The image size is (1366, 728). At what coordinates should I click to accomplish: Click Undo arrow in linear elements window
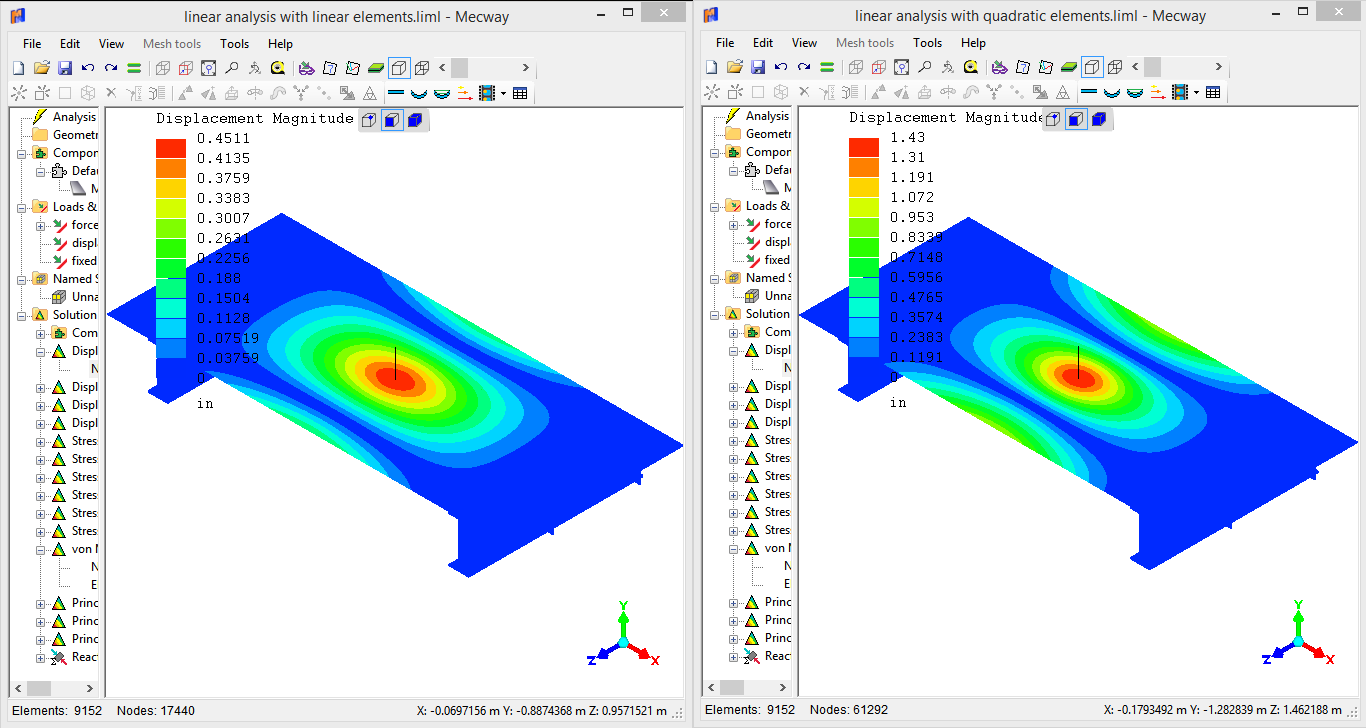(x=88, y=68)
